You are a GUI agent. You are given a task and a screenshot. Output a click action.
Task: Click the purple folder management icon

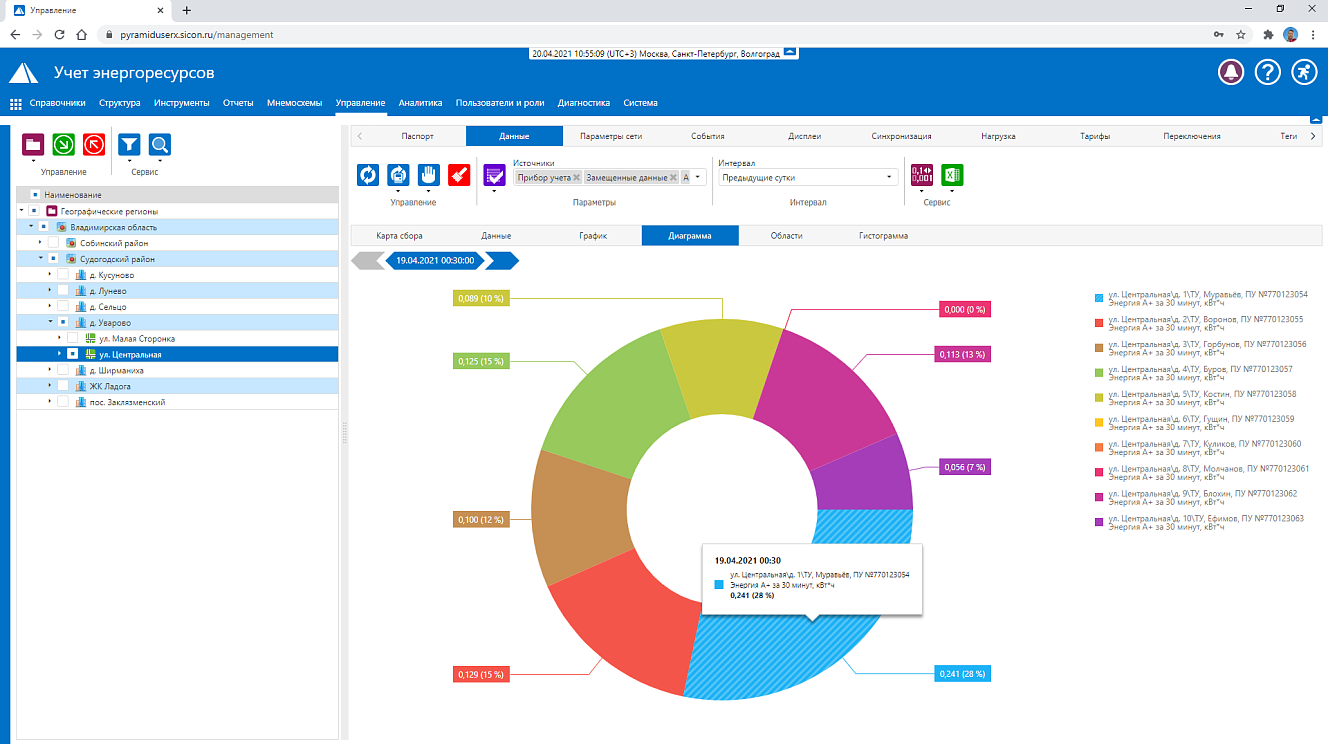(33, 145)
